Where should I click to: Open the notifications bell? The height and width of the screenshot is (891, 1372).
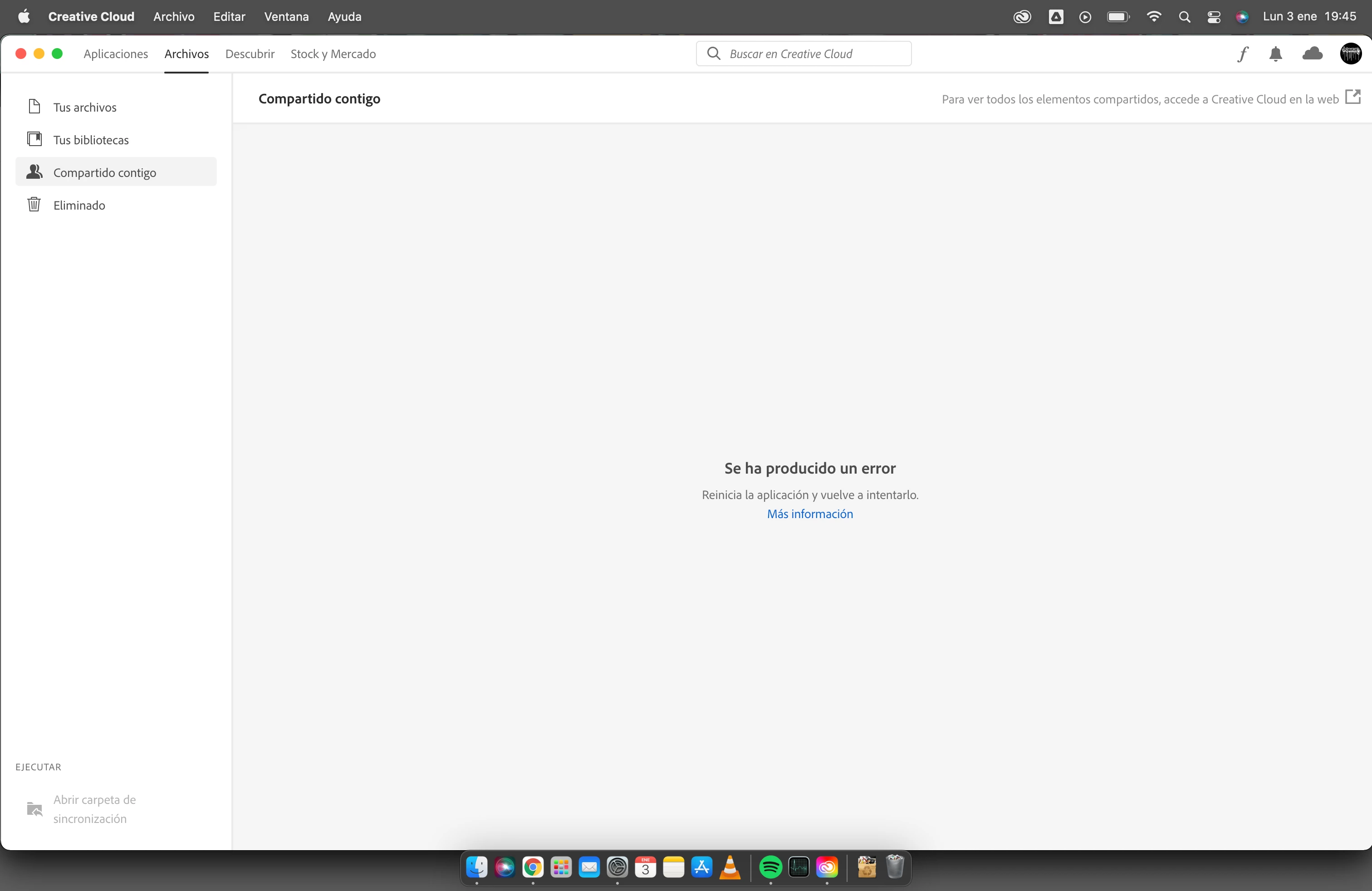click(x=1275, y=54)
